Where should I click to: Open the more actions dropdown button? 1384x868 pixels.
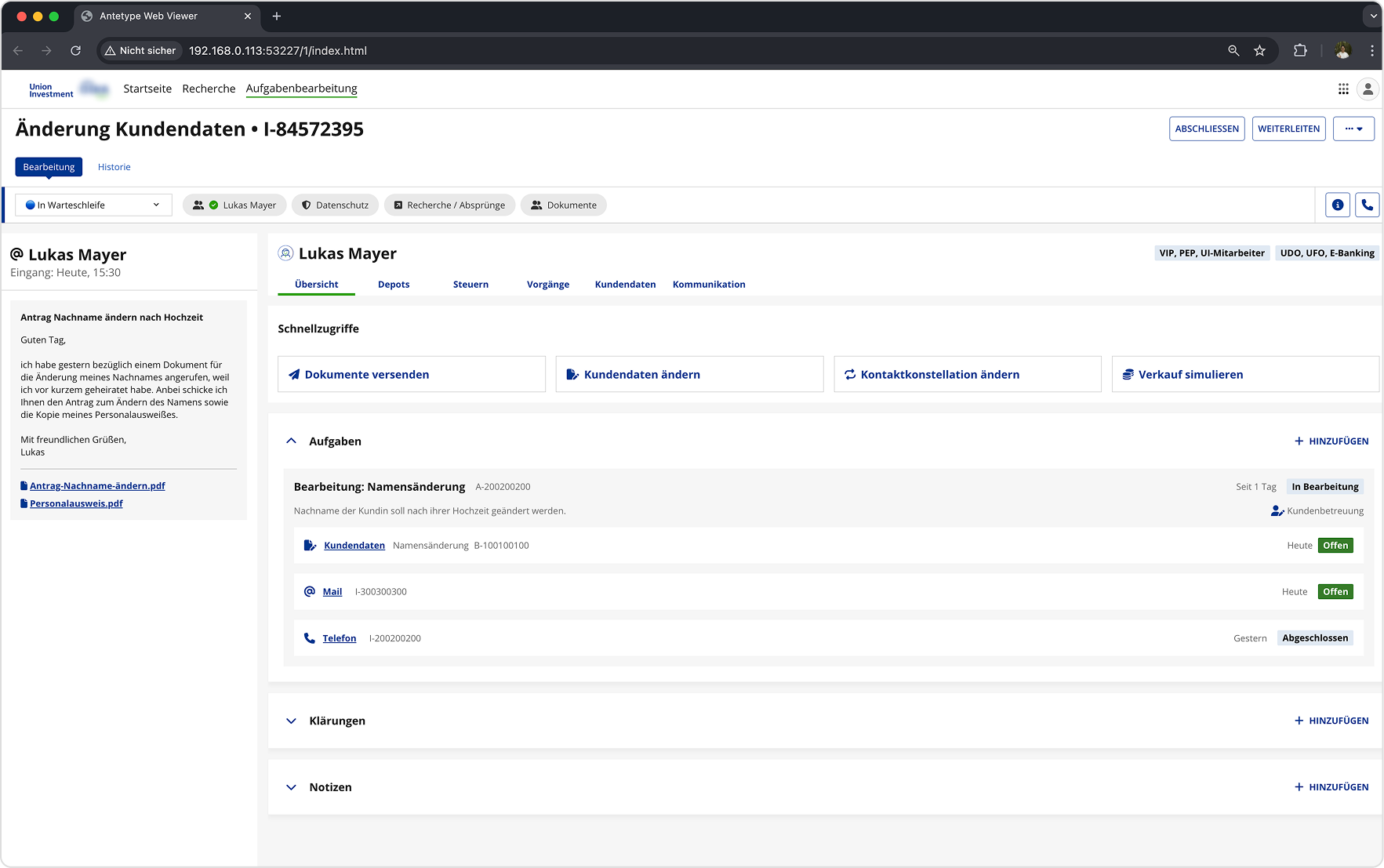pyautogui.click(x=1353, y=129)
